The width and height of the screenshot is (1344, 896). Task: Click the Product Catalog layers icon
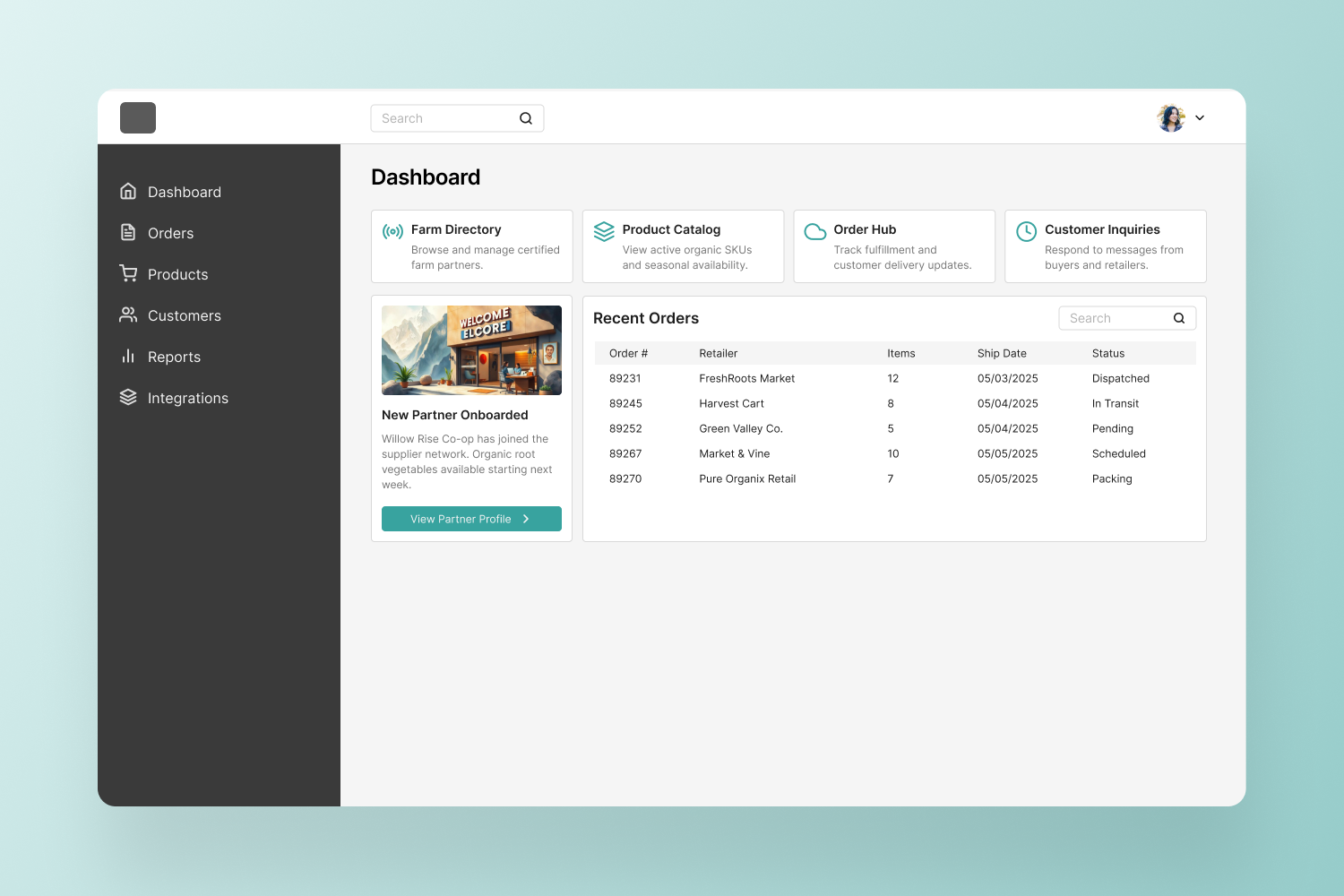[x=604, y=231]
